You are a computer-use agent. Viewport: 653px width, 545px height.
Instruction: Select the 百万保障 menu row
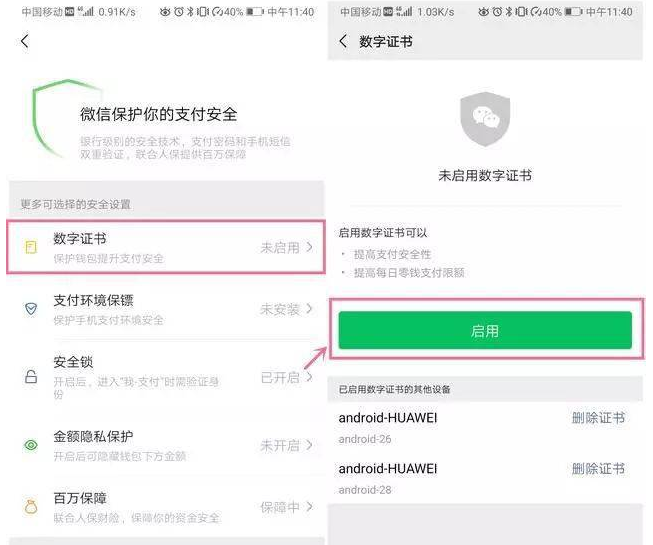tap(166, 507)
